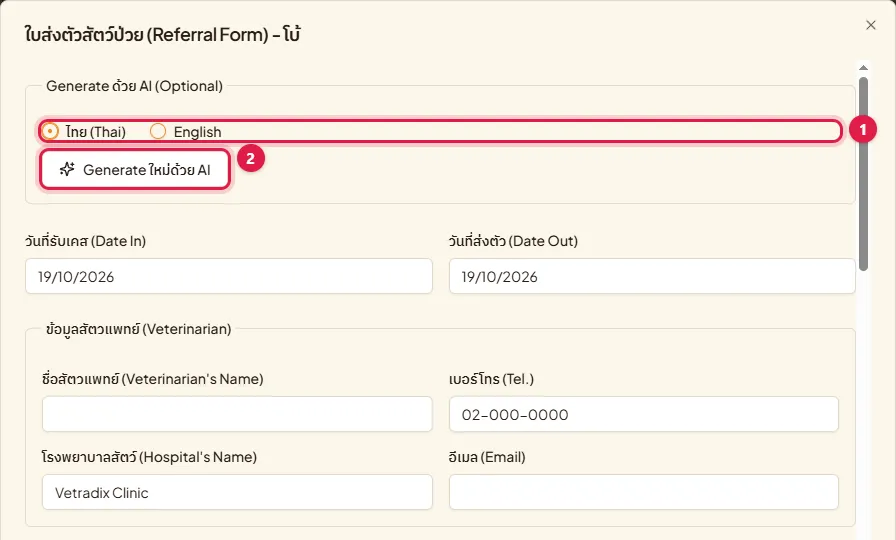The image size is (896, 540).
Task: Click the 'วันที่รับเคส (Date In)' label
Action: point(85,241)
